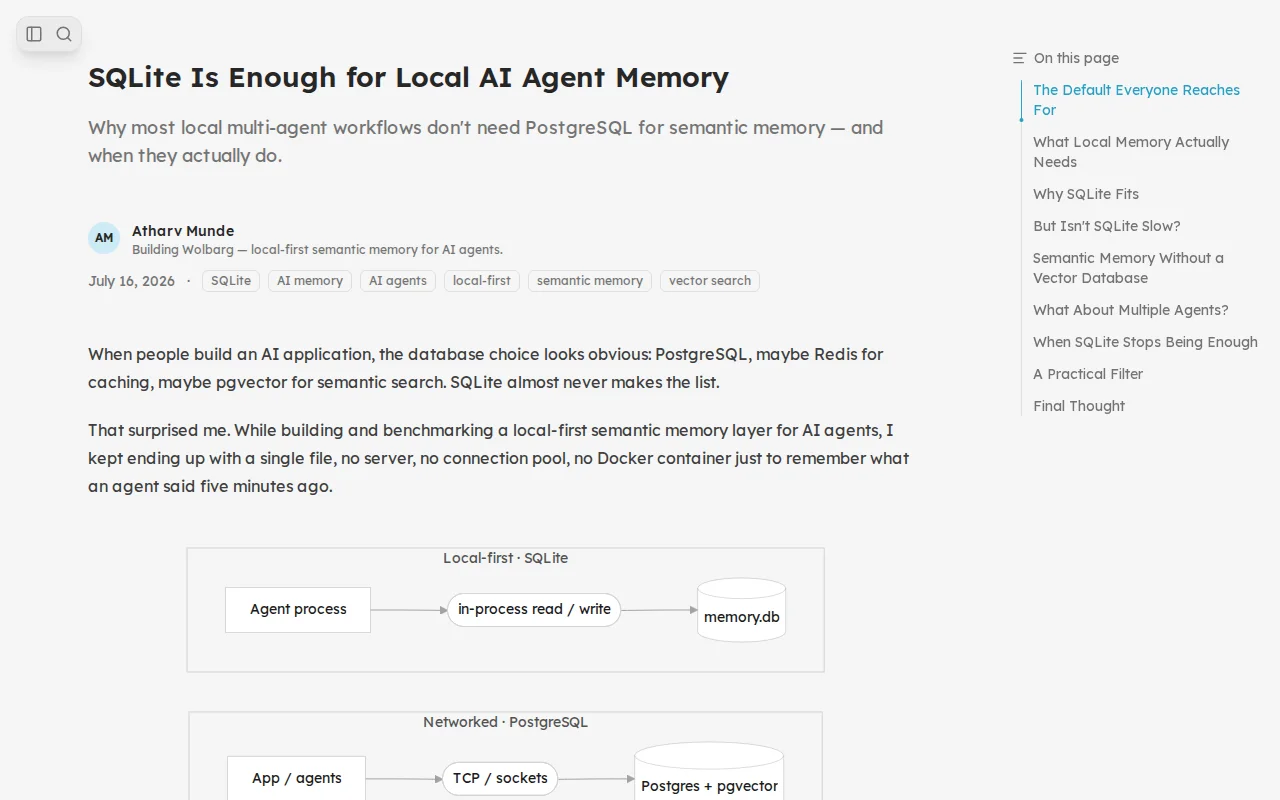Click the On this page list icon
1280x800 pixels.
(x=1019, y=58)
